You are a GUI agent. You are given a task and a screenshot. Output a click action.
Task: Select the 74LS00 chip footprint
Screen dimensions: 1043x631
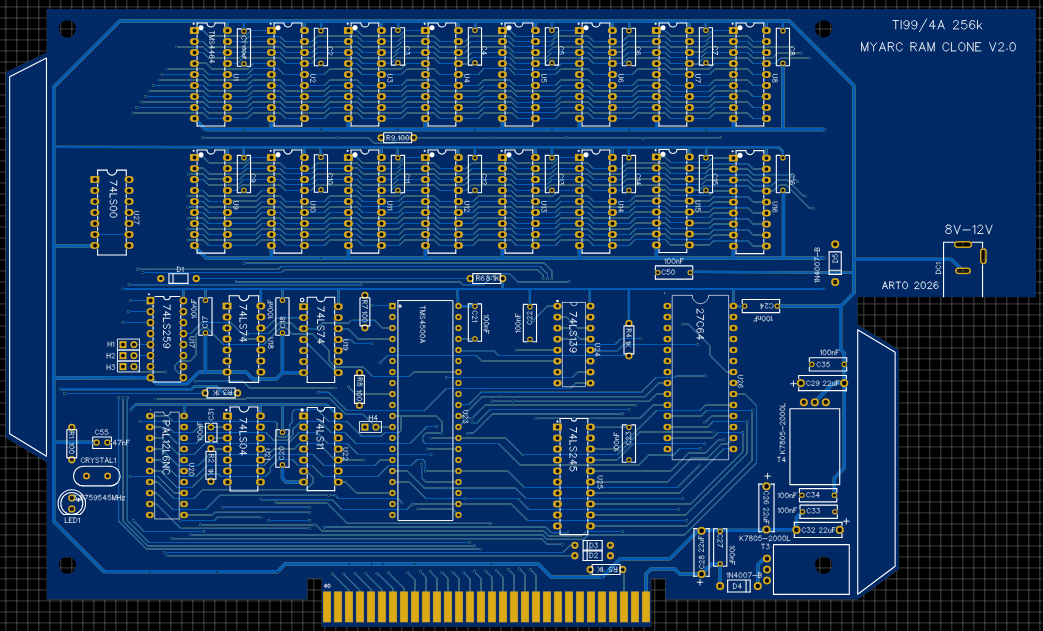113,211
